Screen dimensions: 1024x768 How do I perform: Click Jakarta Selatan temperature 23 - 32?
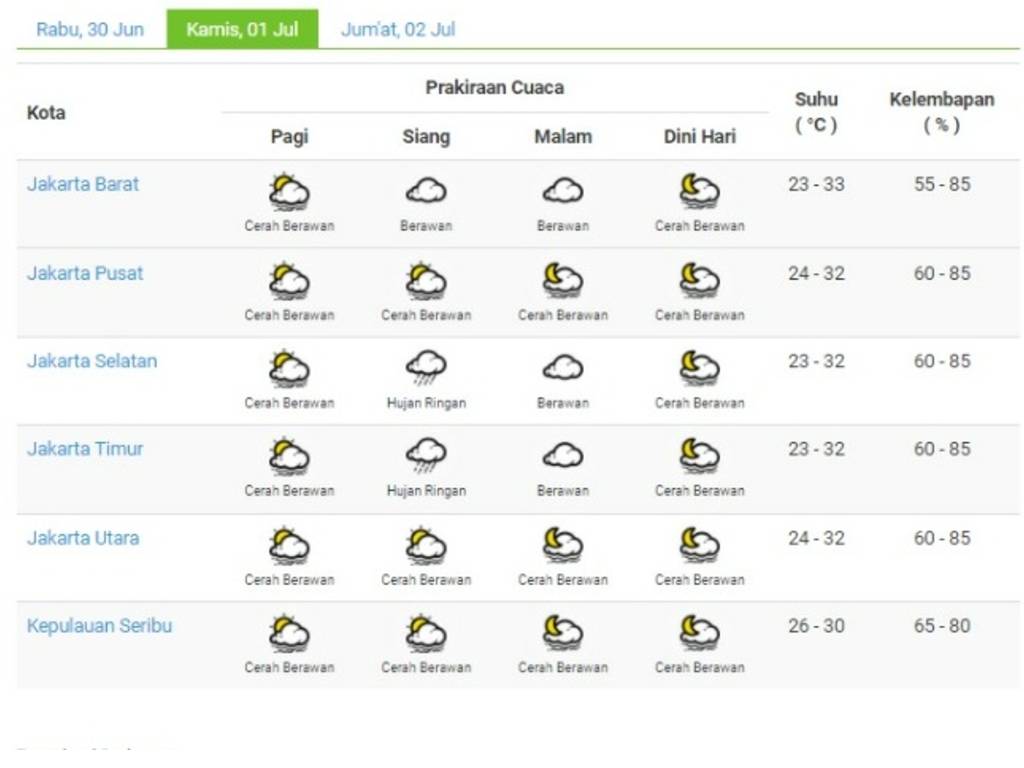click(816, 361)
